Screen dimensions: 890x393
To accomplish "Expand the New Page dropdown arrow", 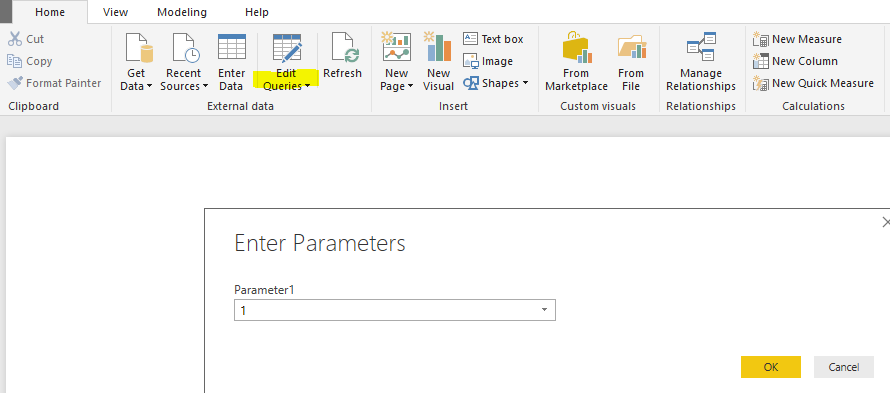I will tap(410, 87).
